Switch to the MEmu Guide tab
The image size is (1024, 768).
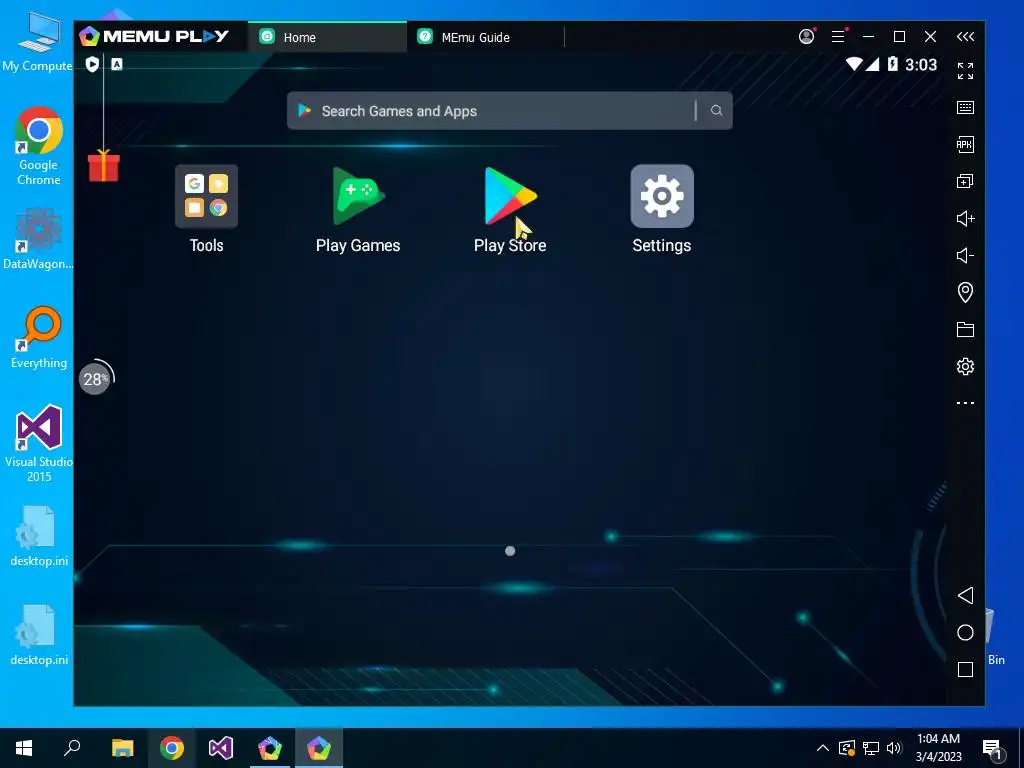(485, 37)
